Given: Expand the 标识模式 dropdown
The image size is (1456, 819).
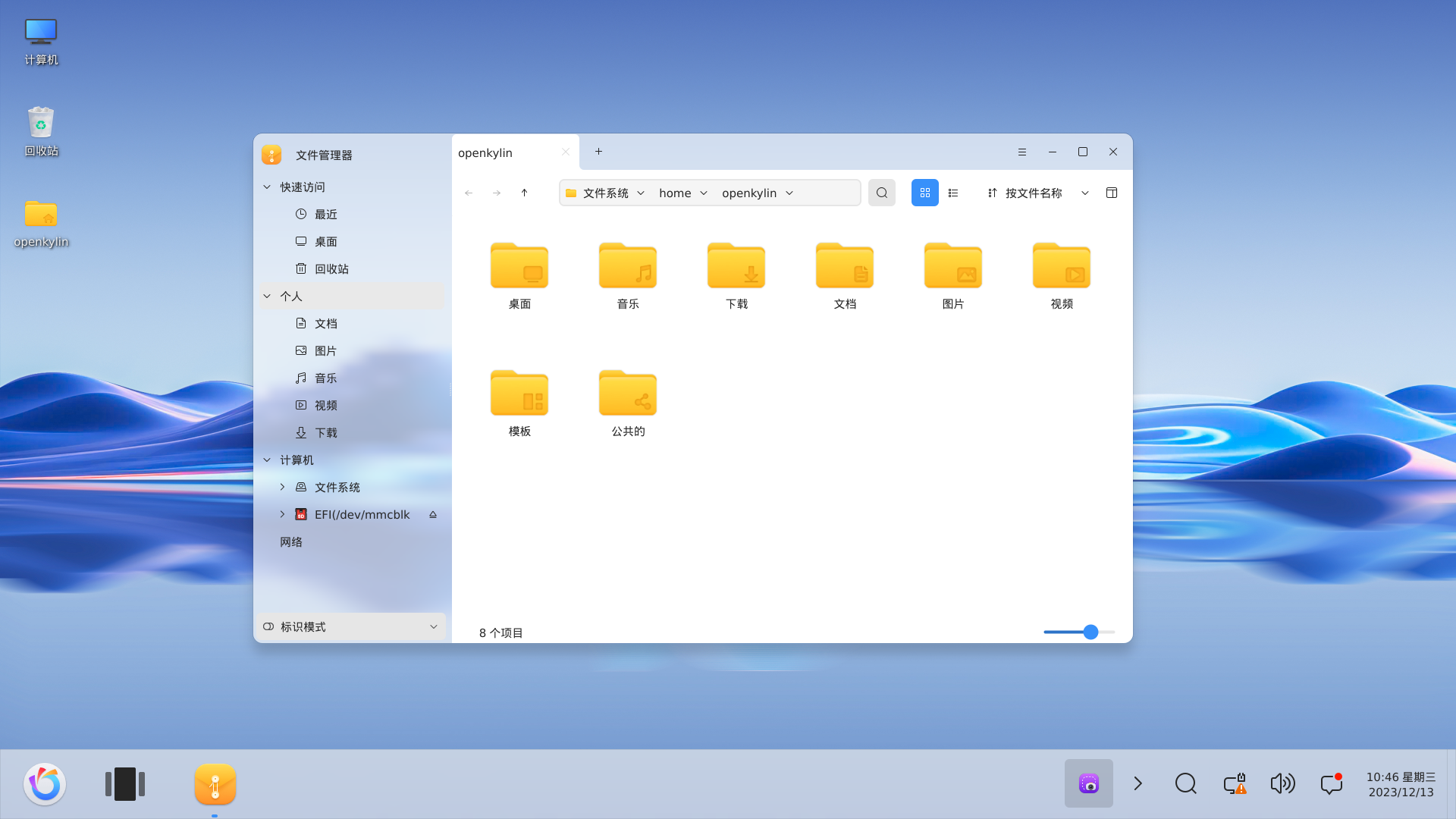Looking at the screenshot, I should point(352,626).
